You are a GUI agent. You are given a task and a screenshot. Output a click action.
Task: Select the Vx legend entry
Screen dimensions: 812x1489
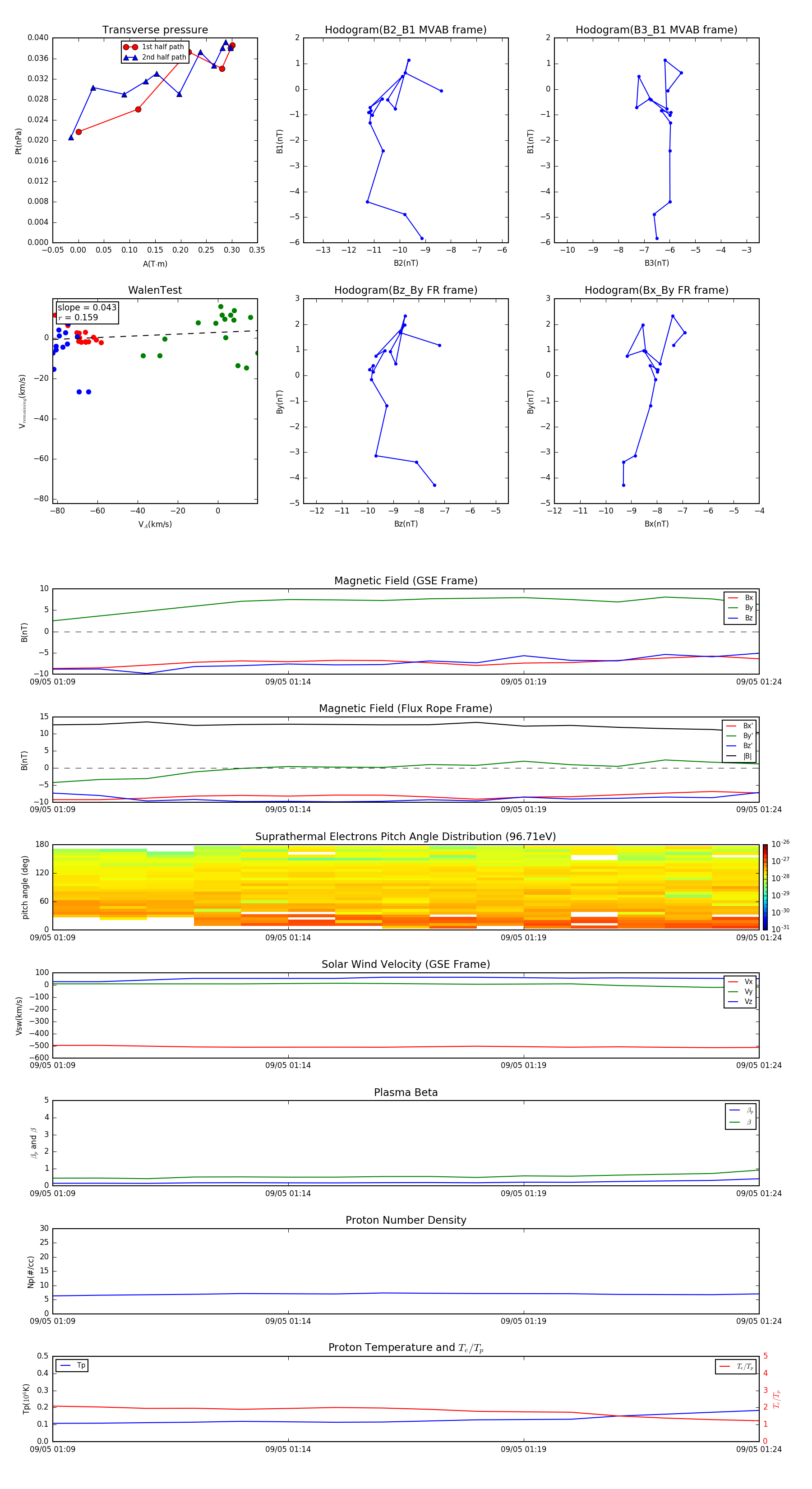click(x=740, y=981)
